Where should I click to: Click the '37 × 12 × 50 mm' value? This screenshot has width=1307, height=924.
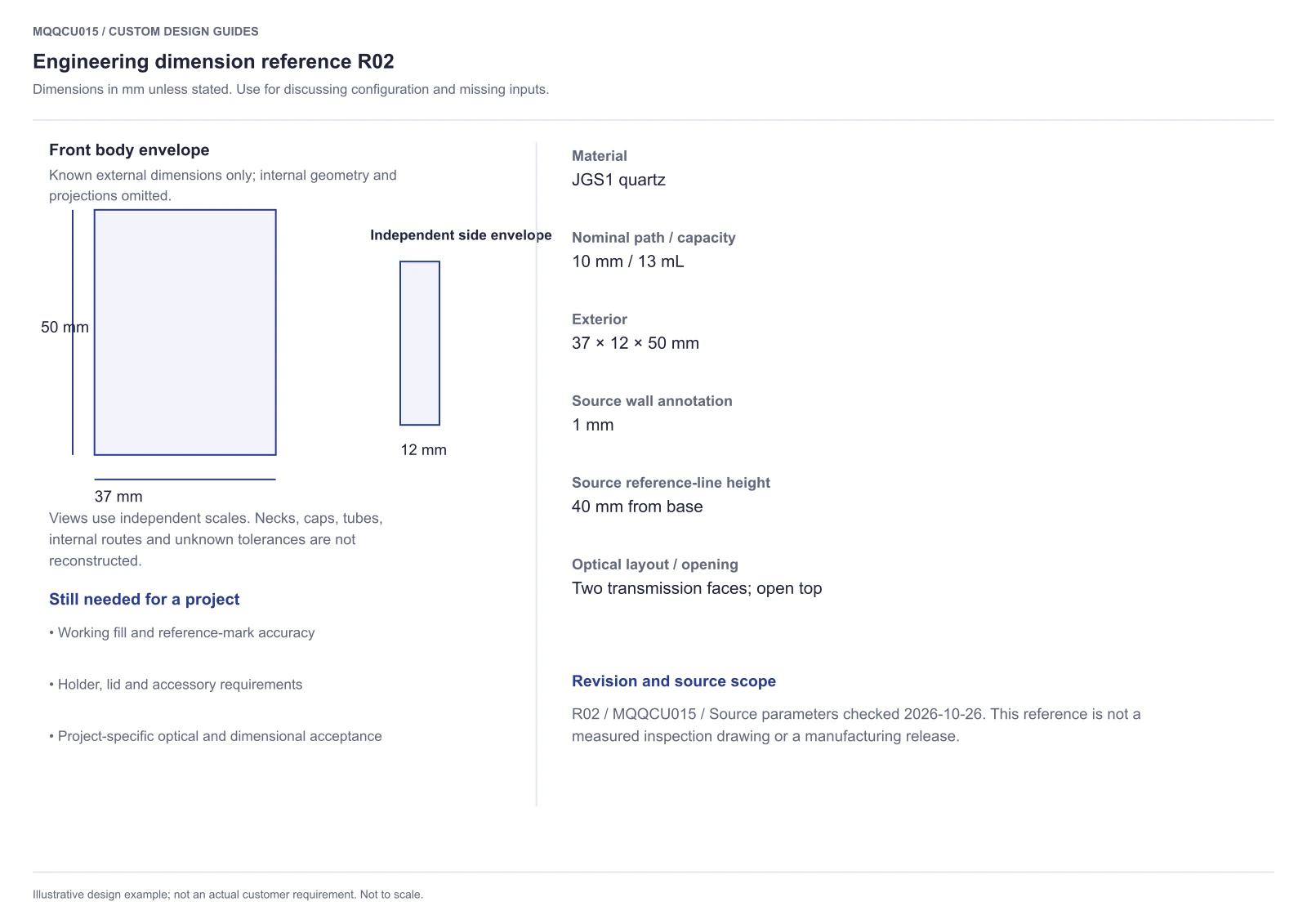click(x=636, y=343)
